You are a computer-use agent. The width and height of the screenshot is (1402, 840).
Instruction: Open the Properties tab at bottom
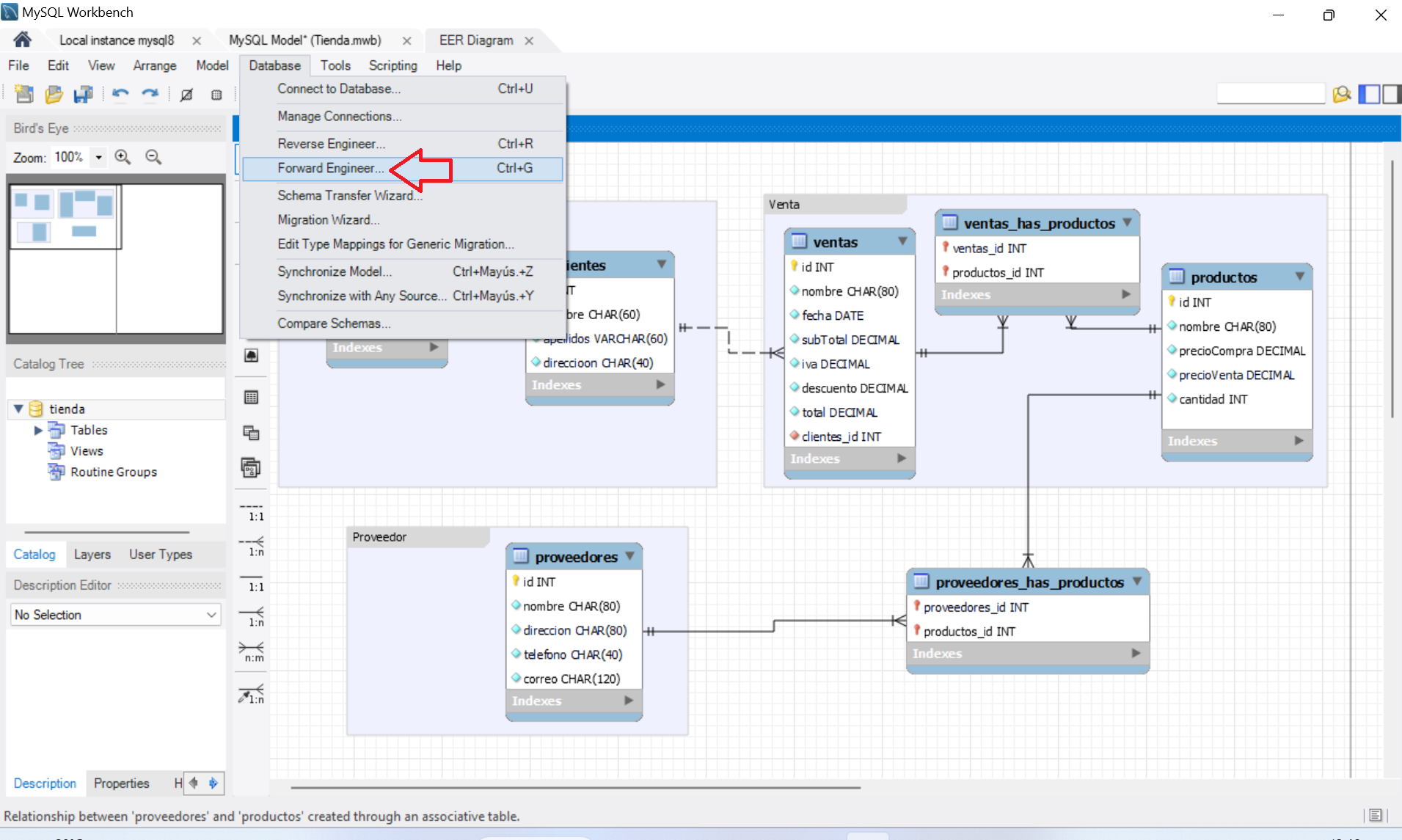(121, 784)
